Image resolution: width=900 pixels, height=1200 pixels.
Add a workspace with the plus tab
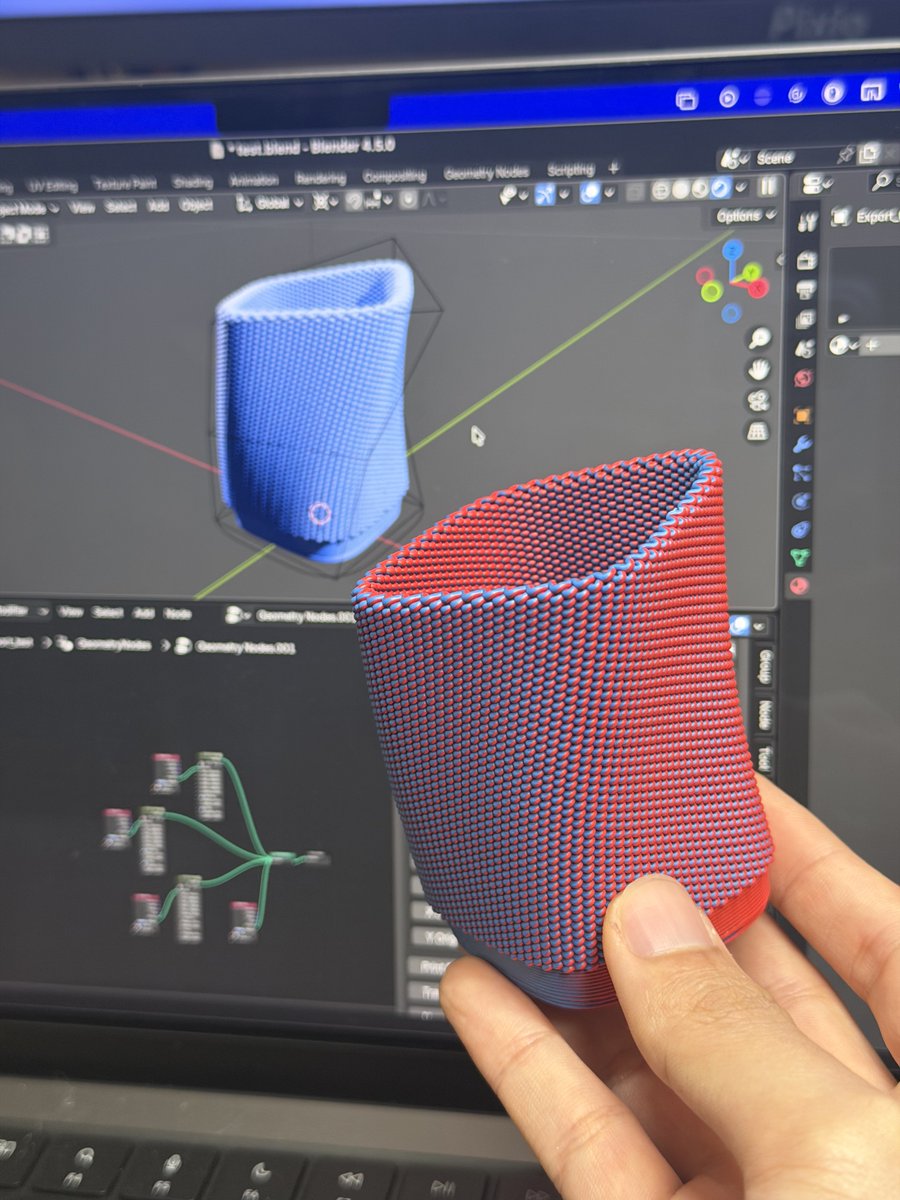point(614,168)
